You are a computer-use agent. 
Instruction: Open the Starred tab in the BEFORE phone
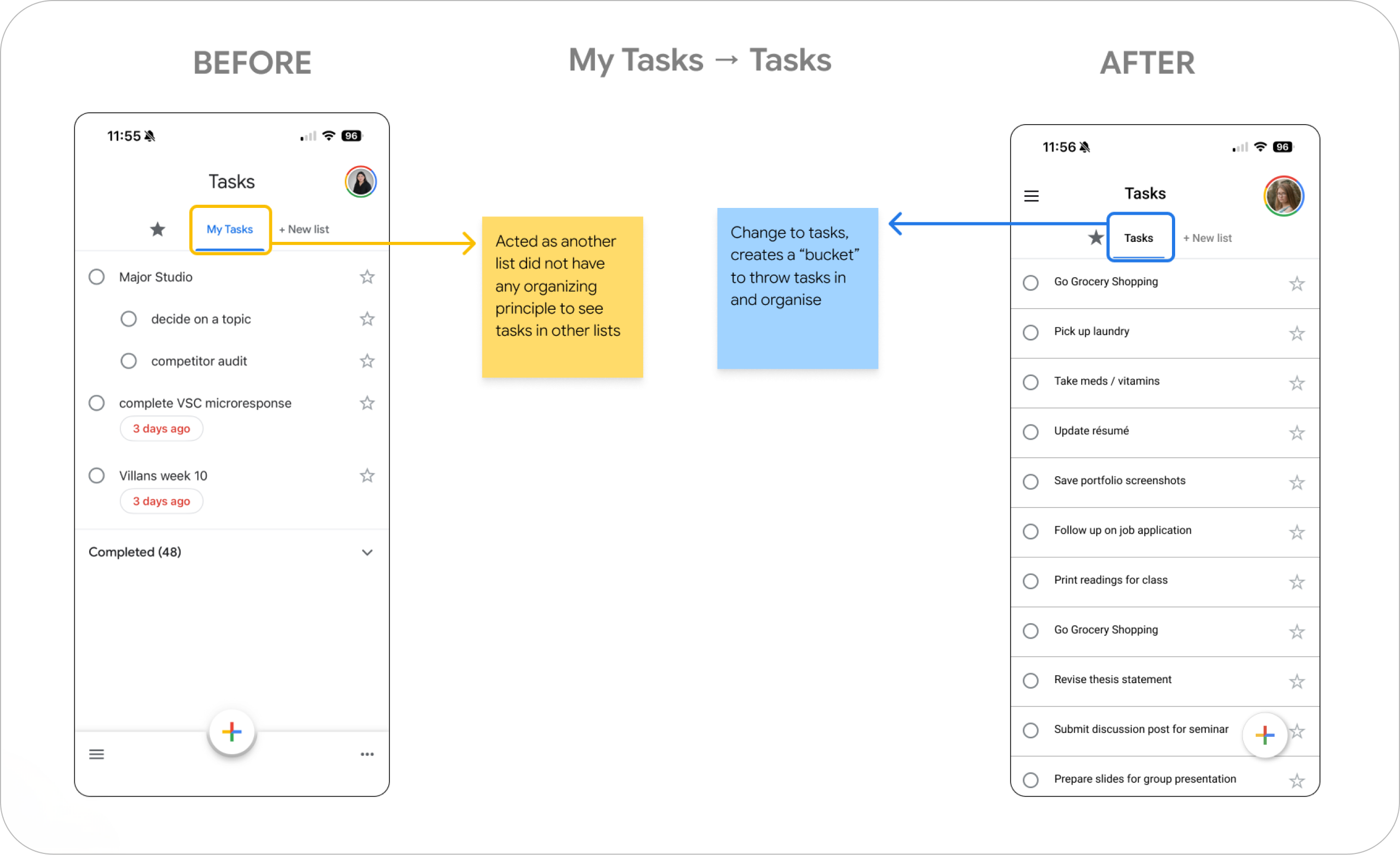tap(157, 229)
